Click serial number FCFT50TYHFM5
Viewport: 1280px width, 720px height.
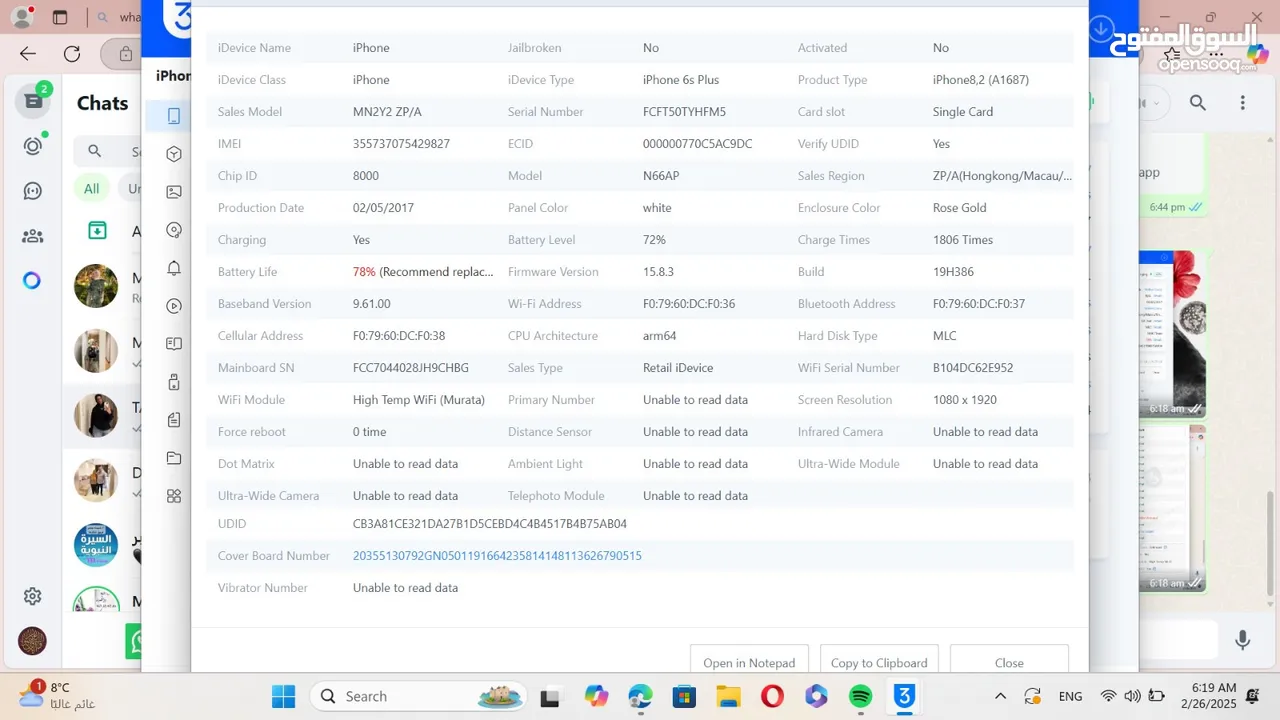click(684, 112)
